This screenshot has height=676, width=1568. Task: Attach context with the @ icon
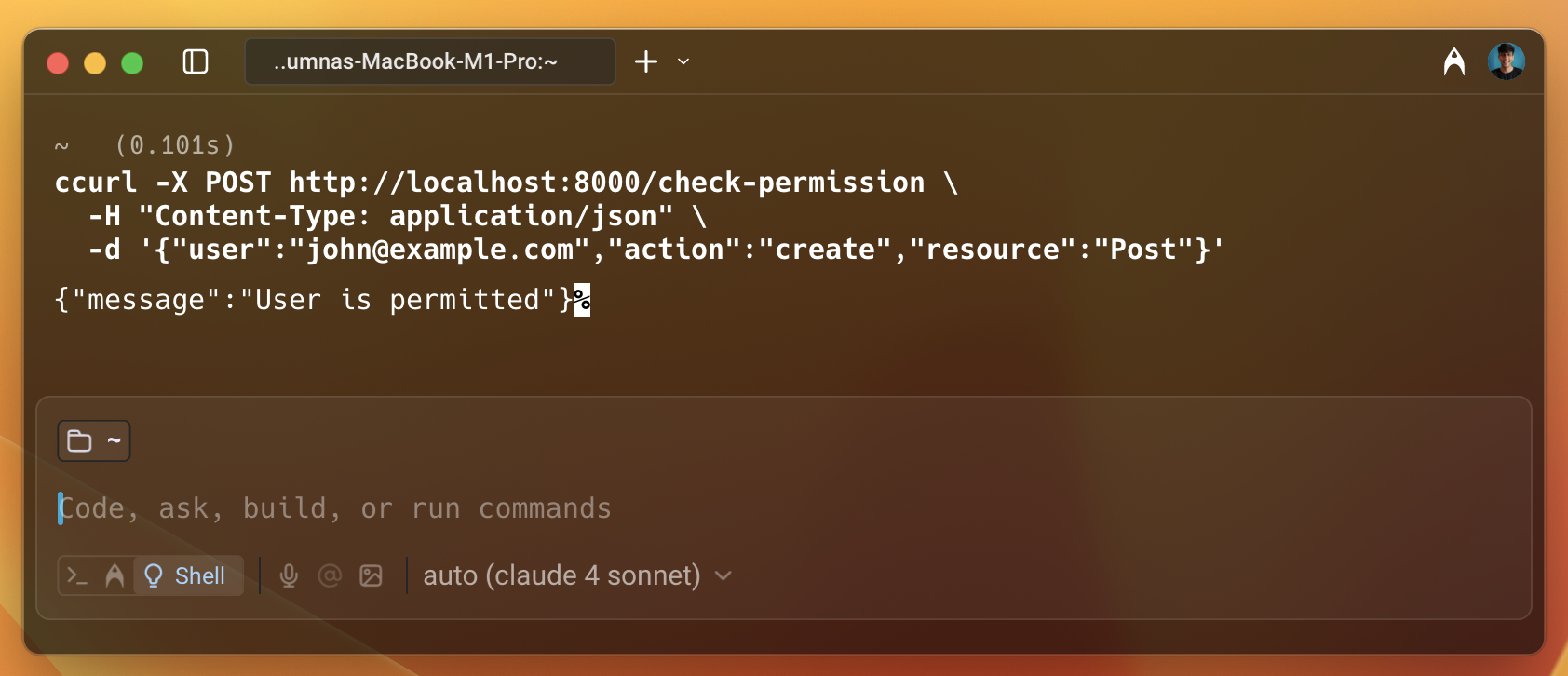(x=330, y=576)
